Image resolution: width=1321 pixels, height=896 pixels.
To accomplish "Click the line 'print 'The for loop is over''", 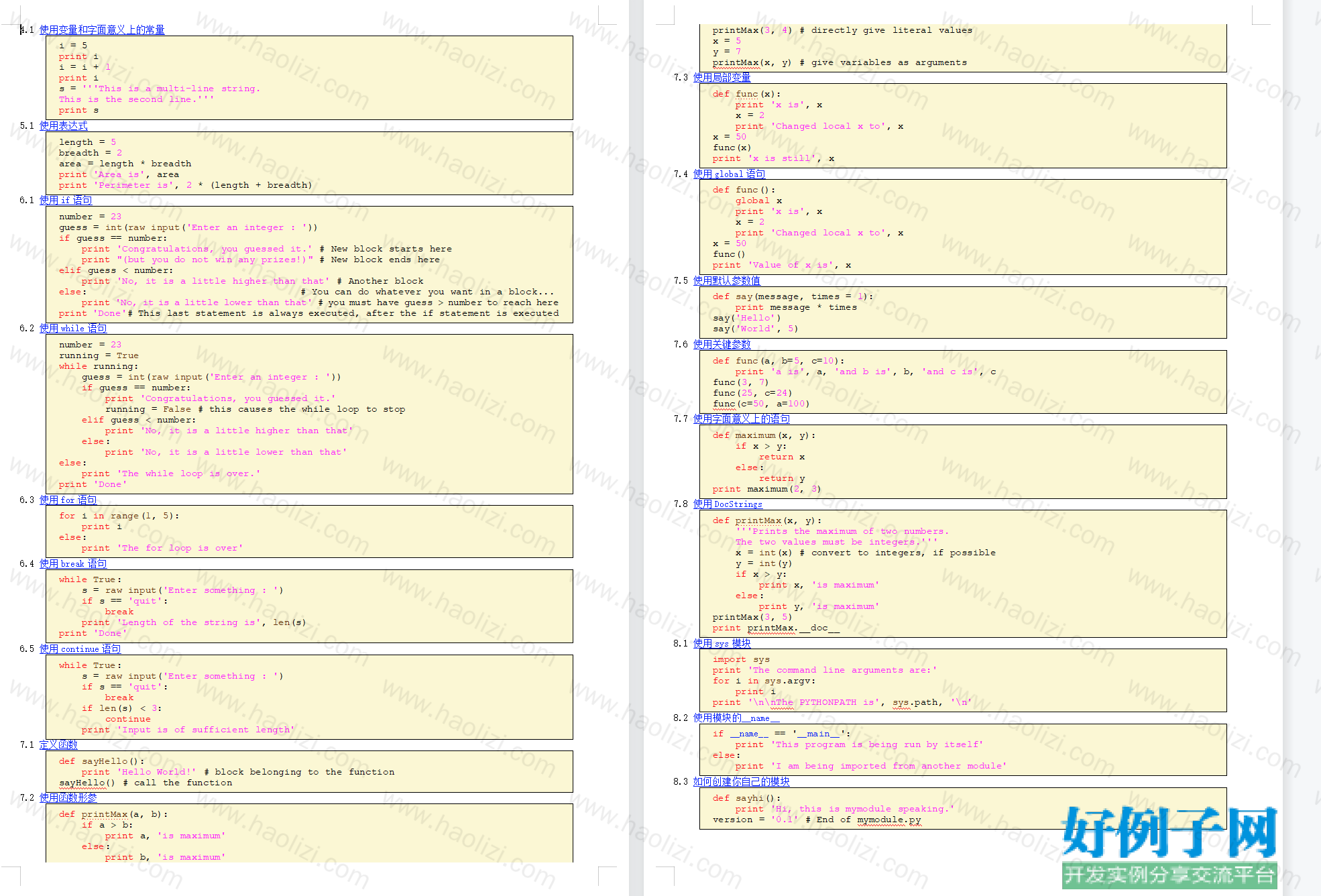I will click(x=162, y=548).
